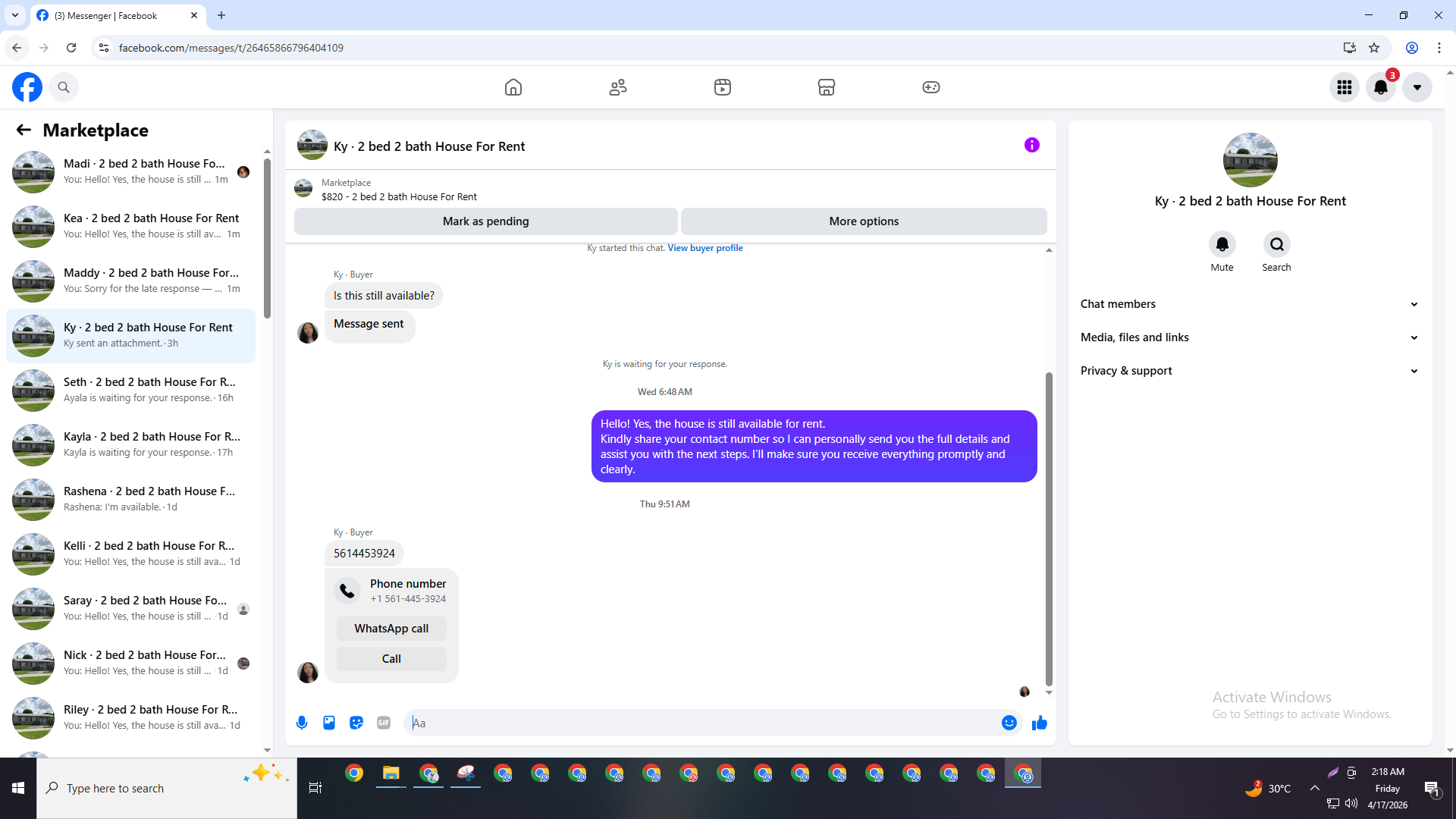Open the GIF picker icon

click(x=384, y=723)
